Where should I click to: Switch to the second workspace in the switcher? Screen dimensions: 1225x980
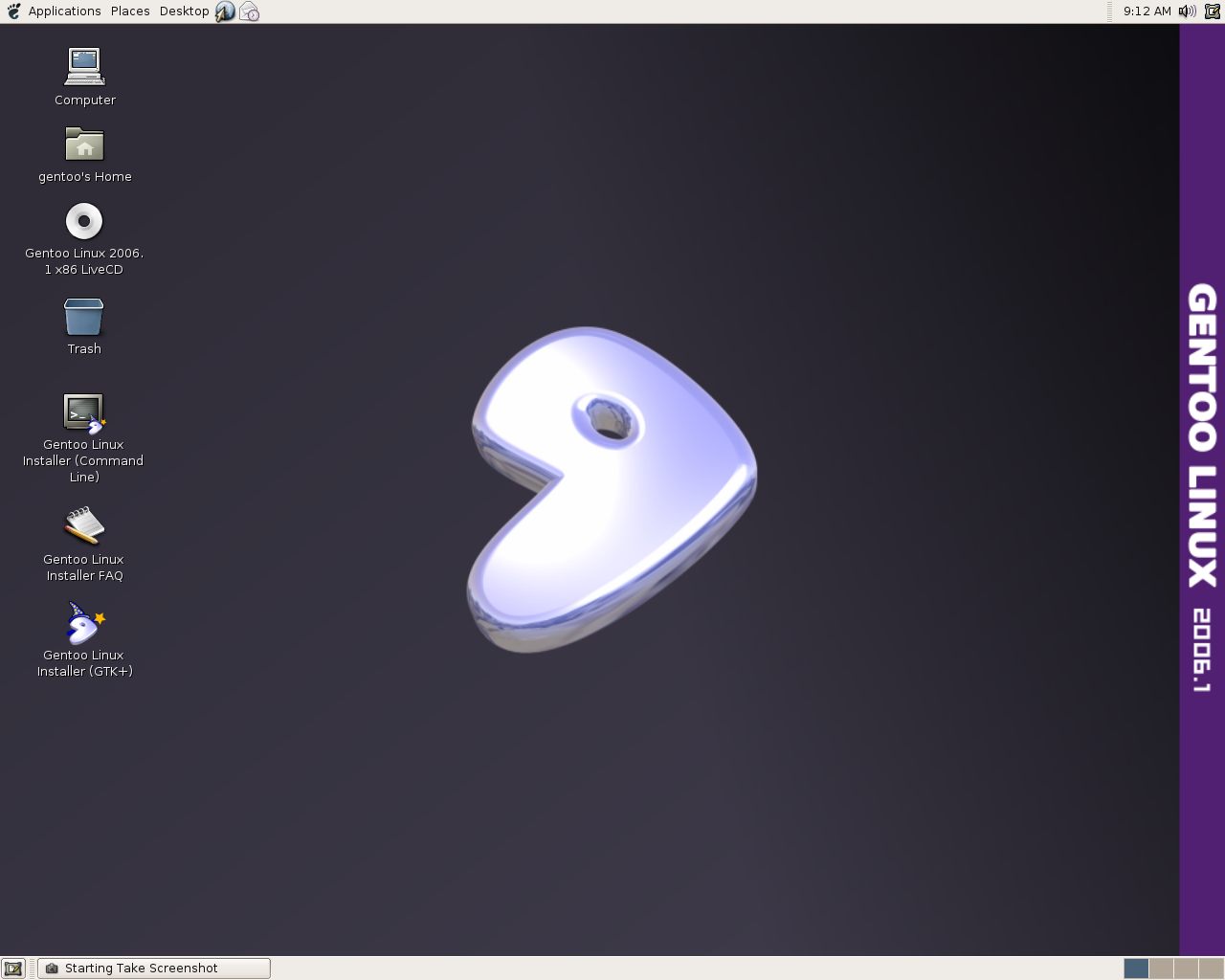[1161, 969]
